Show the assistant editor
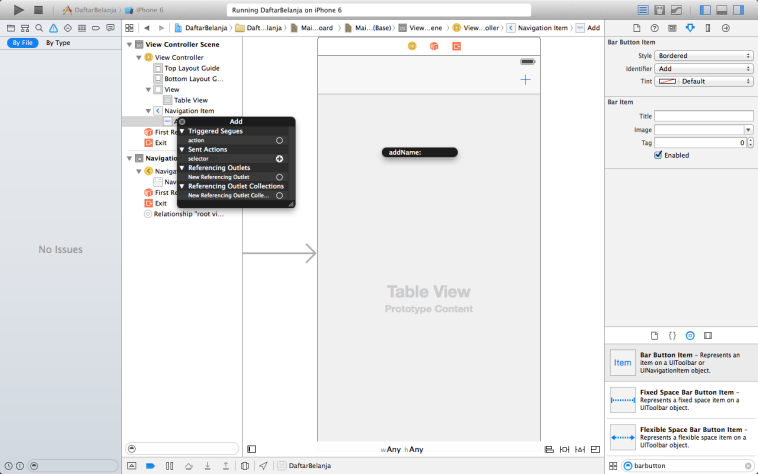The height and width of the screenshot is (474, 758). point(659,10)
